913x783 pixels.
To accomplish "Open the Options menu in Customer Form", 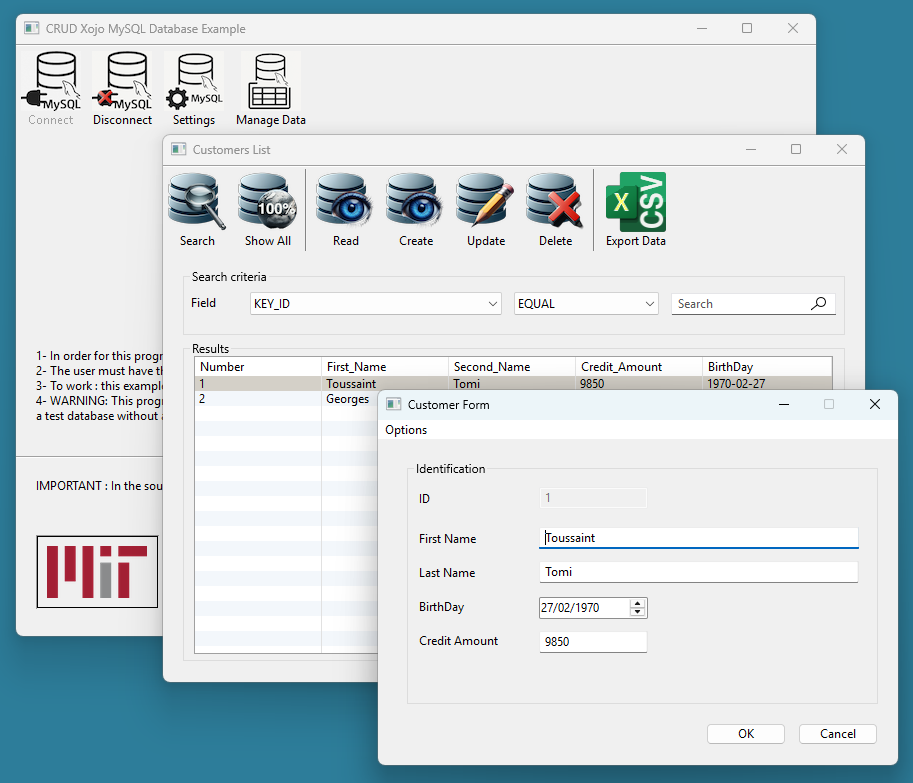I will 406,430.
